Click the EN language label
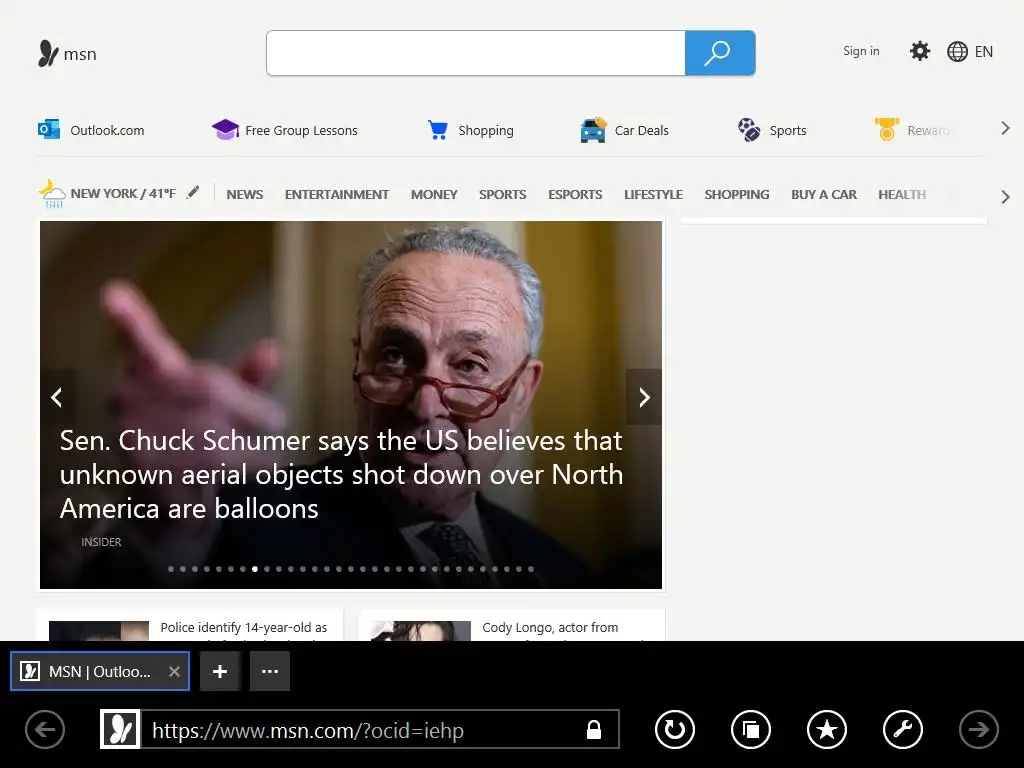This screenshot has width=1024, height=768. click(984, 52)
